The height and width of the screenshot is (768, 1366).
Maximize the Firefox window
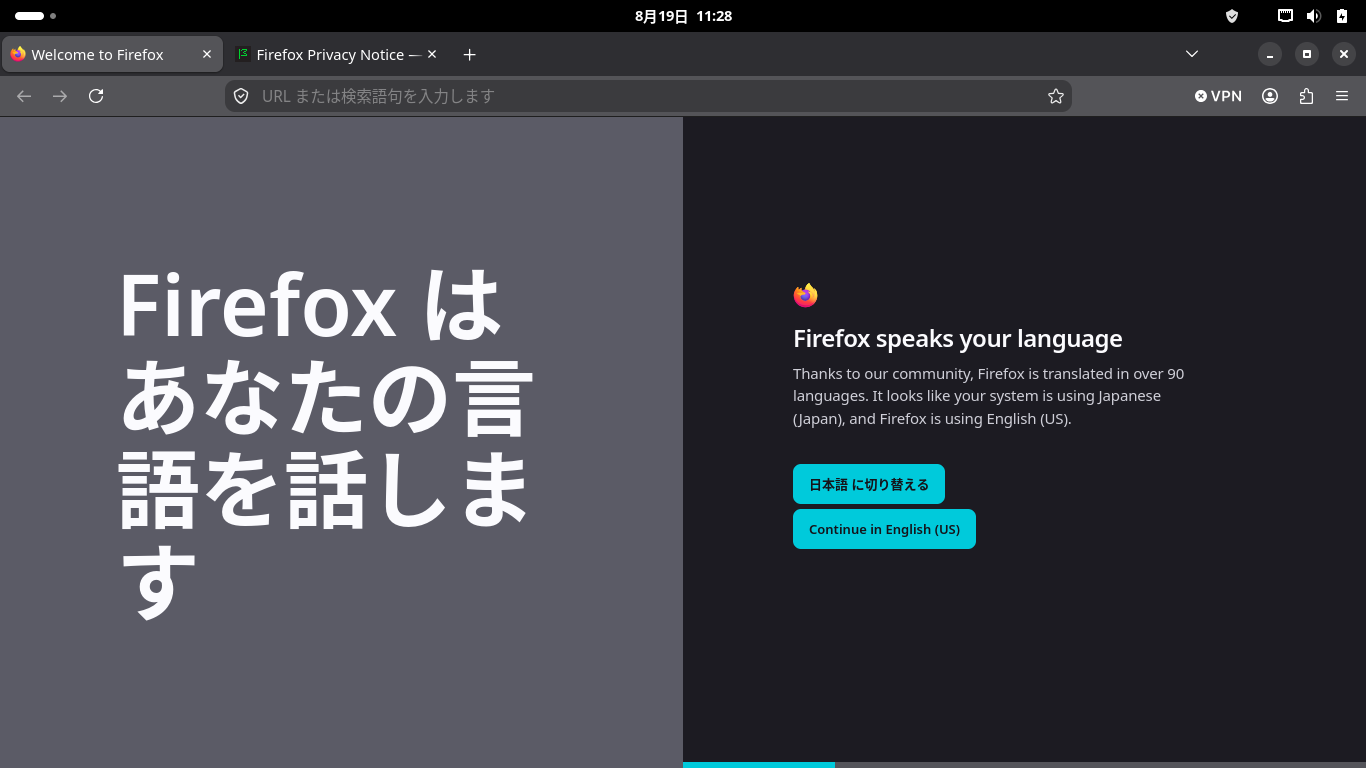pos(1306,54)
